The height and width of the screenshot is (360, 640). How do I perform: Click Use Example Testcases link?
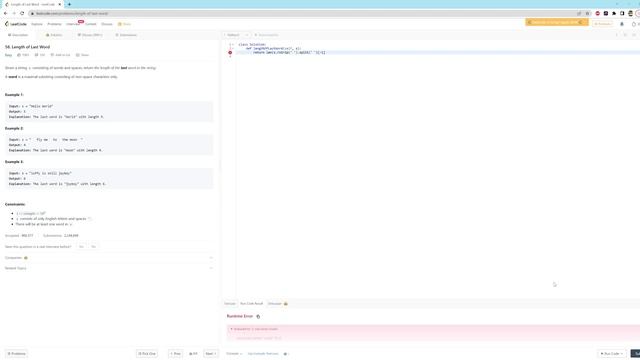(263, 353)
